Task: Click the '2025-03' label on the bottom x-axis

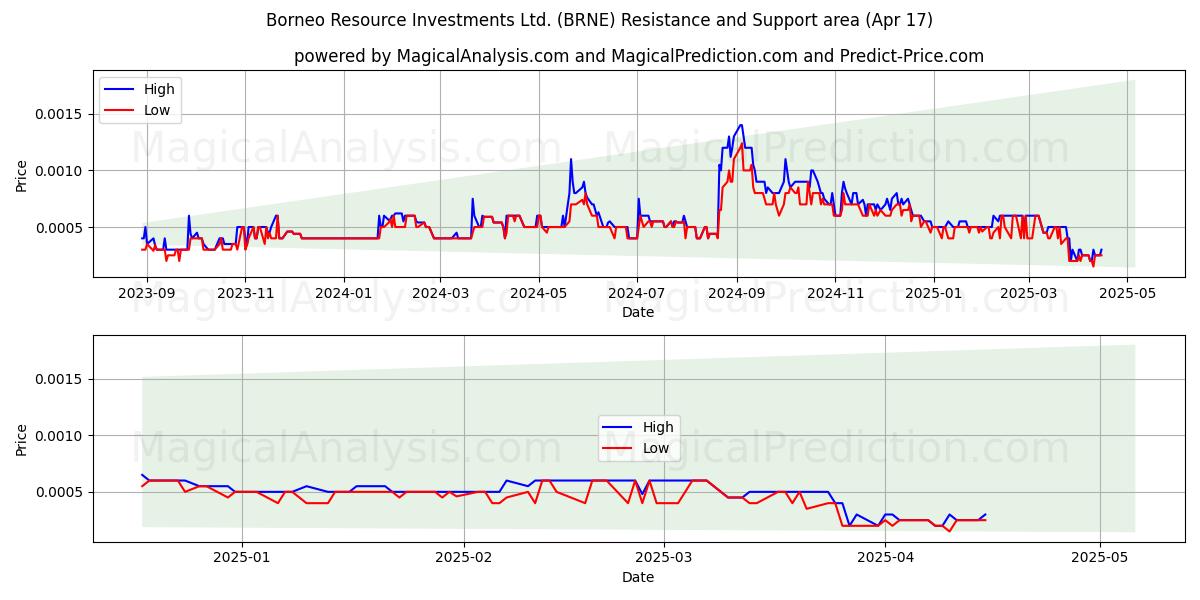Action: click(x=664, y=558)
